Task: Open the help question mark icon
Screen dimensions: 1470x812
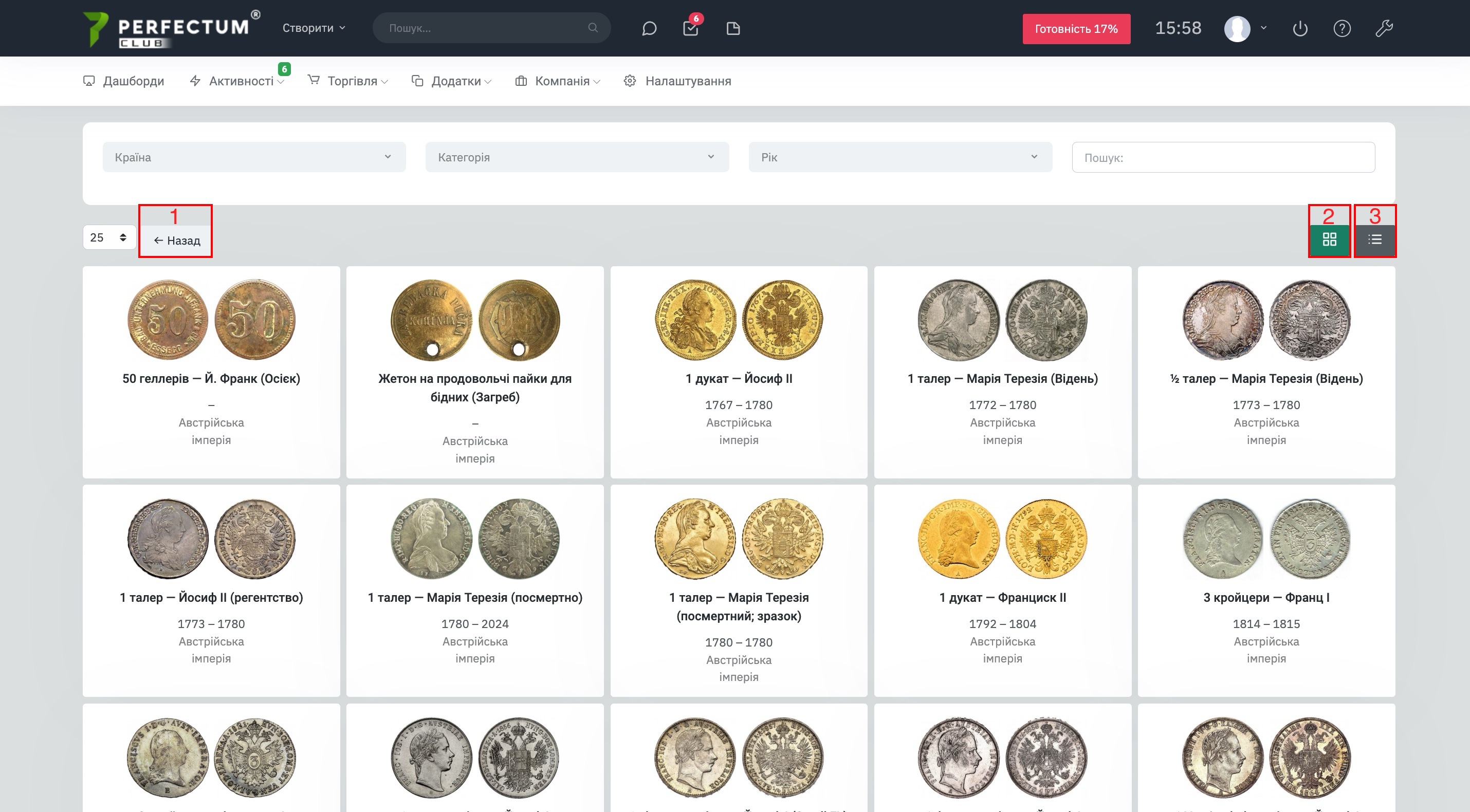Action: coord(1342,29)
